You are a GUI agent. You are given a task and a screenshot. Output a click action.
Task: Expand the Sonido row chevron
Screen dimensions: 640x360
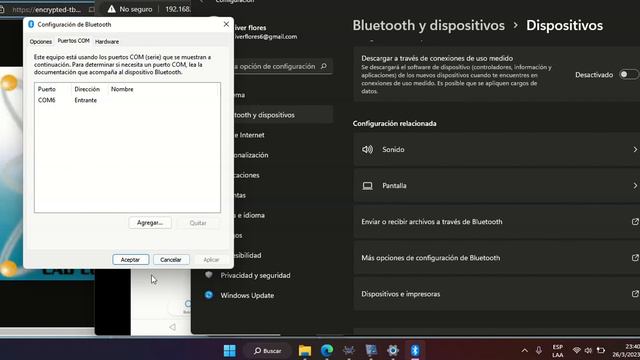(635, 149)
